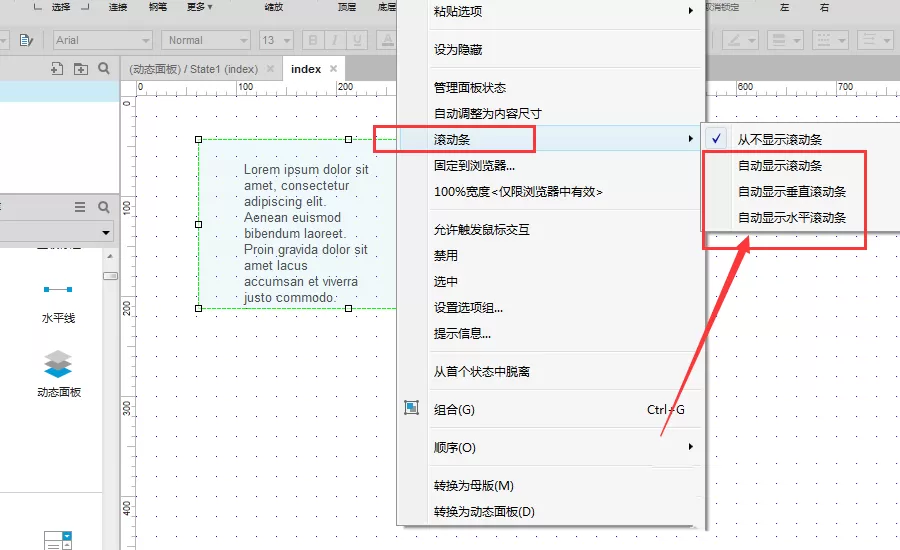Click the Lorem ipsum text panel on canvas
Screen dimensions: 900x550
tap(297, 224)
